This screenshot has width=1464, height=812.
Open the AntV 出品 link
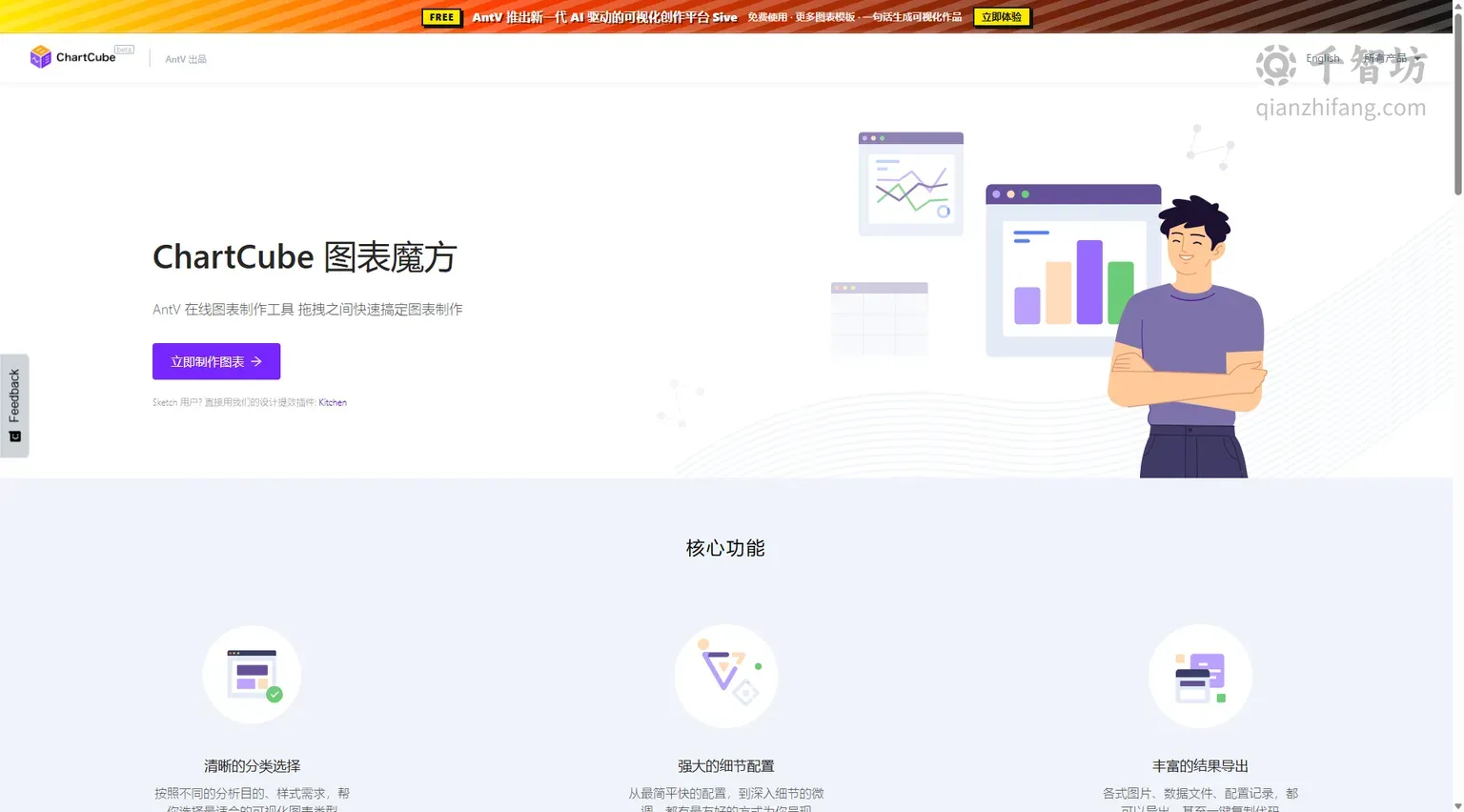(186, 59)
